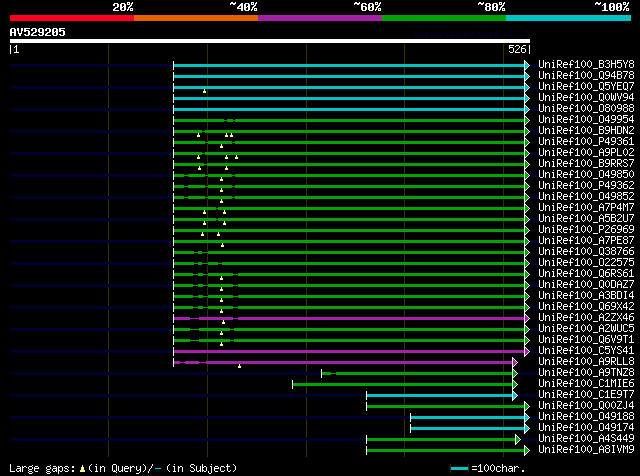The height and width of the screenshot is (476, 640).
Task: Click the purple end arrowhead of UniRef100_A9RLL8
Action: [515, 363]
